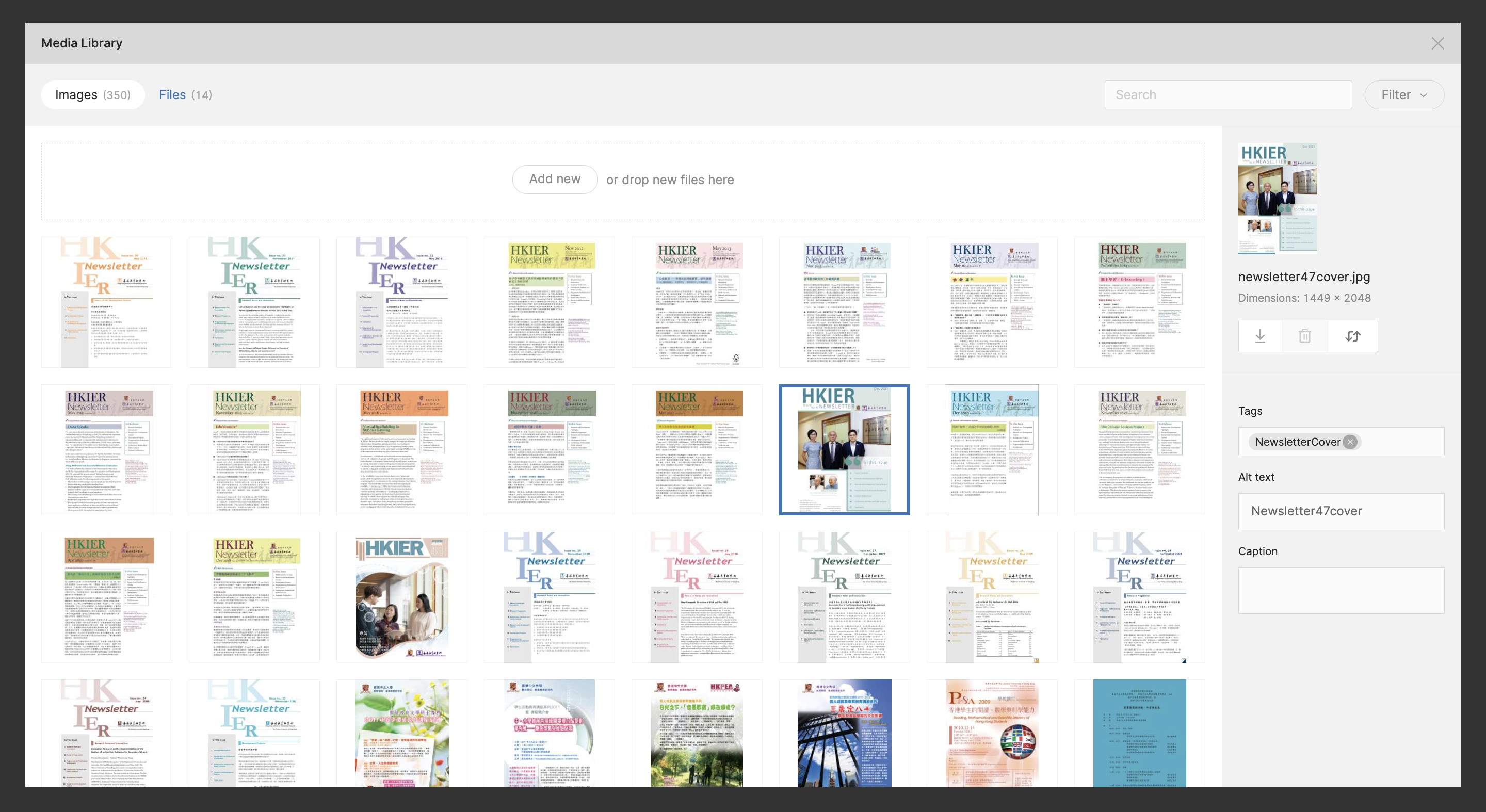Click the Add new button
The height and width of the screenshot is (812, 1486).
point(554,180)
